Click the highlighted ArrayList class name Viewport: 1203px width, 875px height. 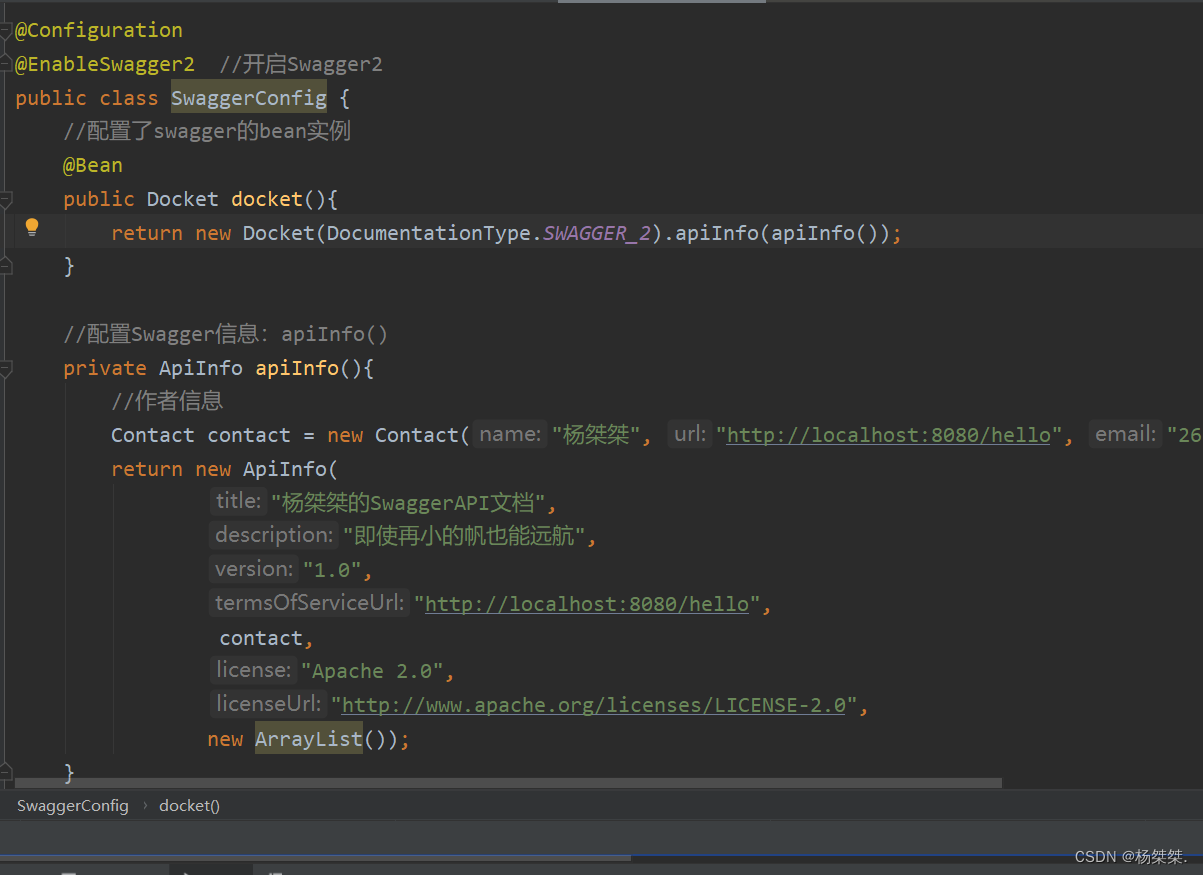309,739
